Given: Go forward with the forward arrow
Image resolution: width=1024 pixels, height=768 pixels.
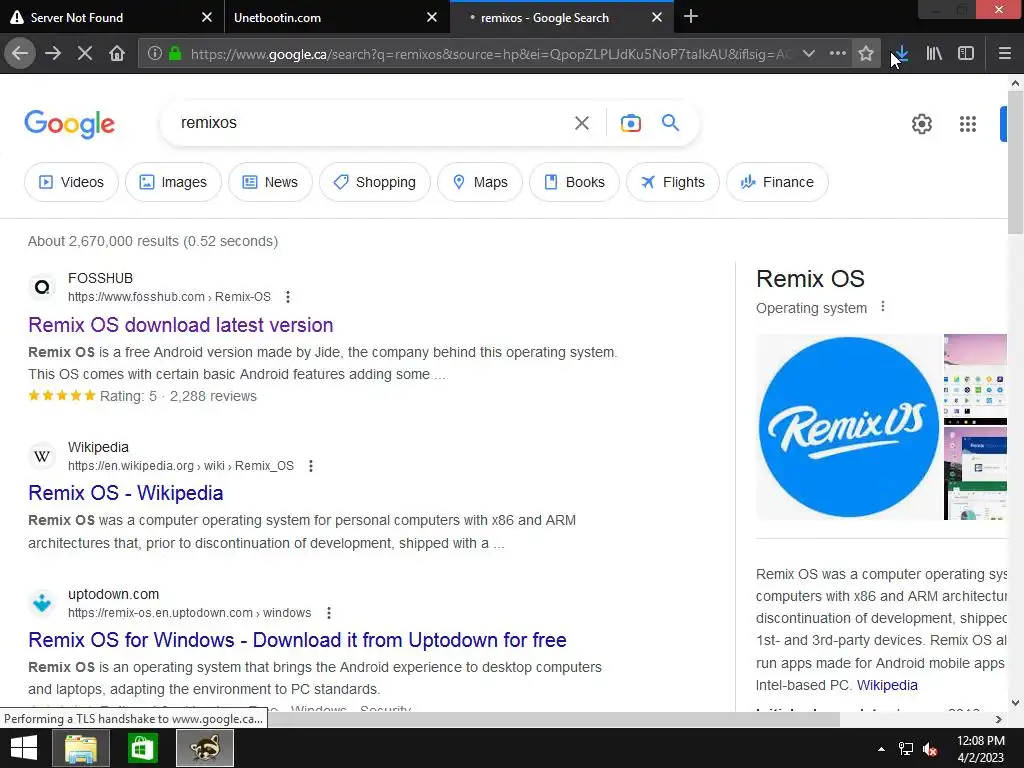Looking at the screenshot, I should click(x=53, y=53).
